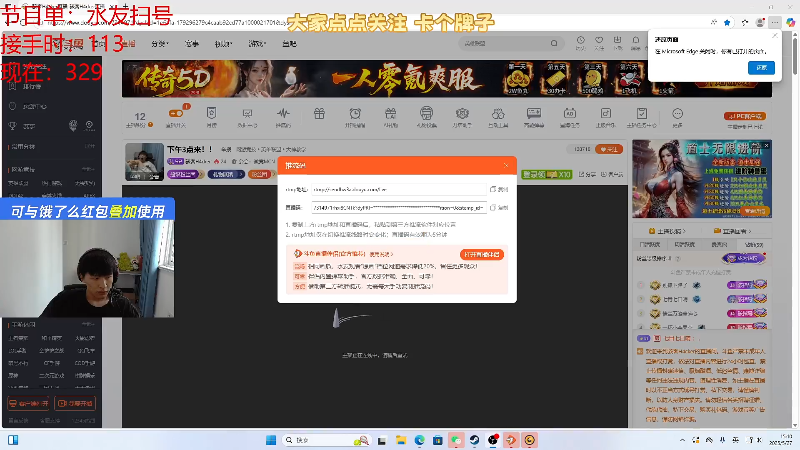Open the download icon in site header
The height and width of the screenshot is (450, 800).
click(x=617, y=42)
